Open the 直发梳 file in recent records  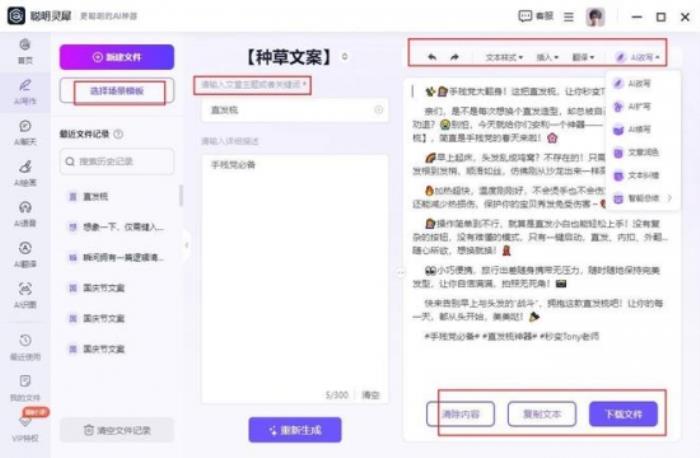pos(117,196)
